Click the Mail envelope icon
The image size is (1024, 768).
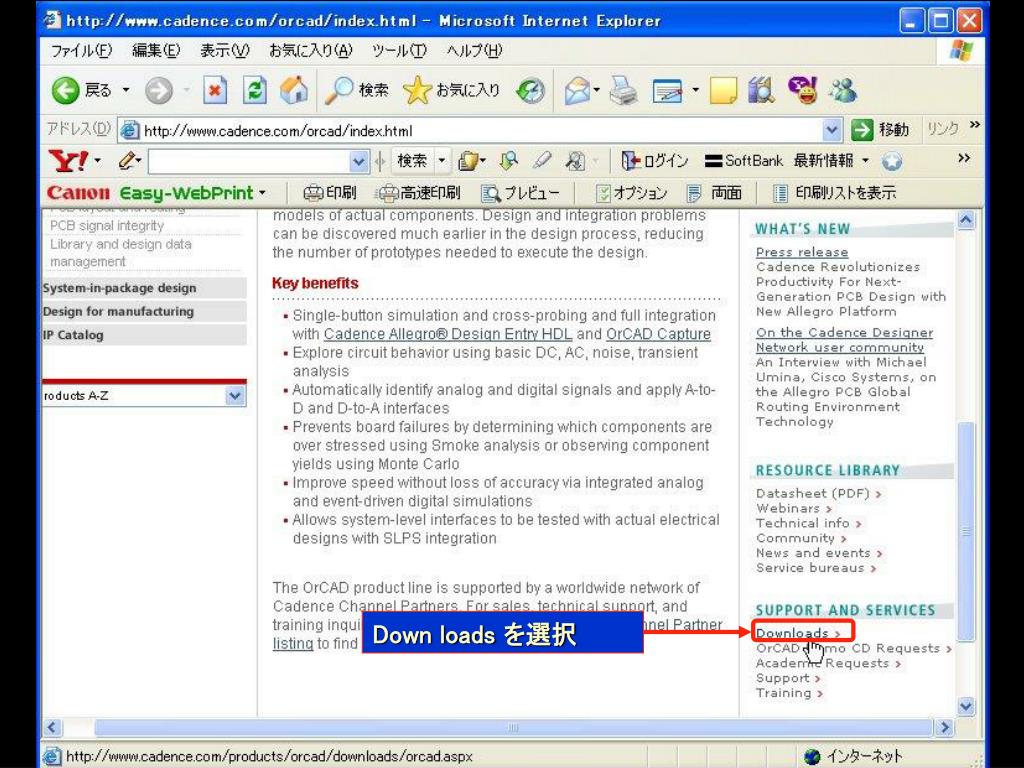577,91
